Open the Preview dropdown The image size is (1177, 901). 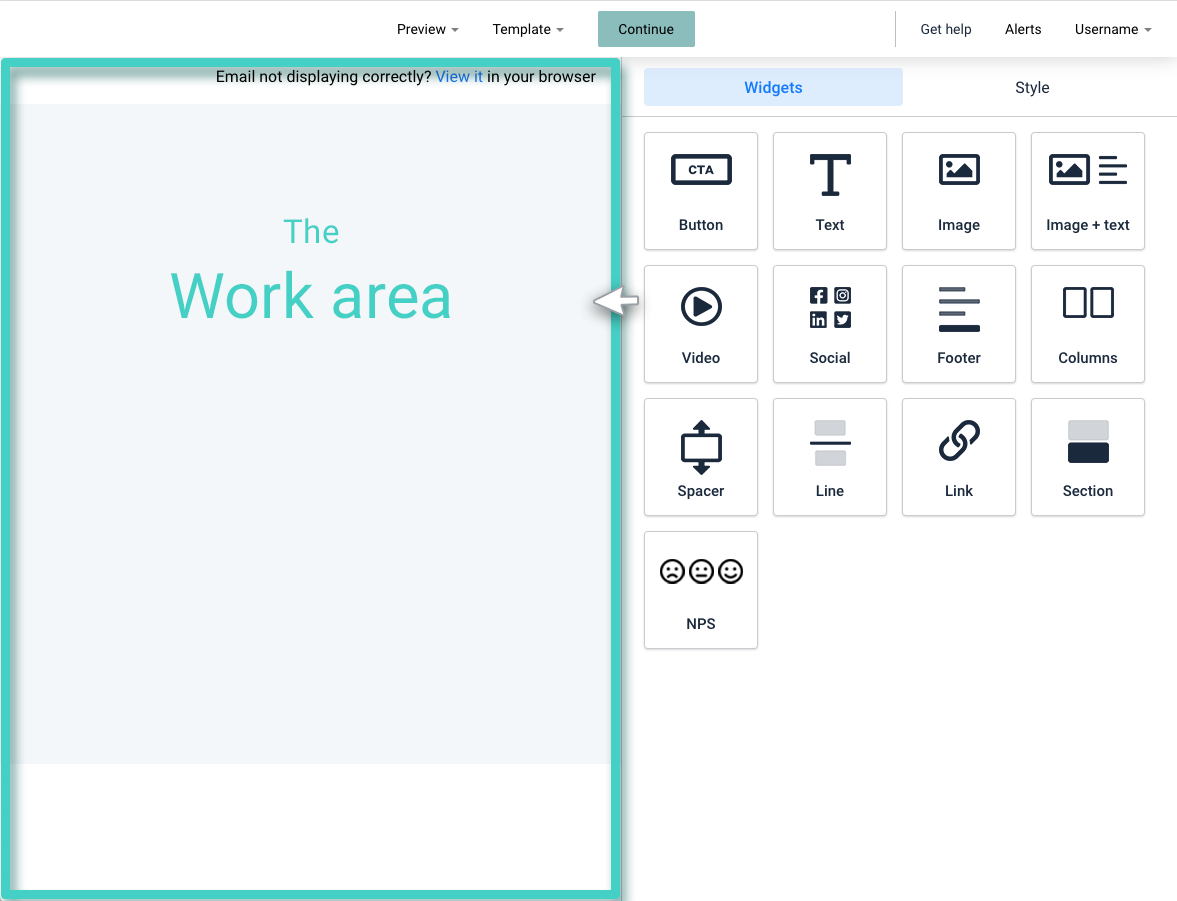pyautogui.click(x=427, y=29)
